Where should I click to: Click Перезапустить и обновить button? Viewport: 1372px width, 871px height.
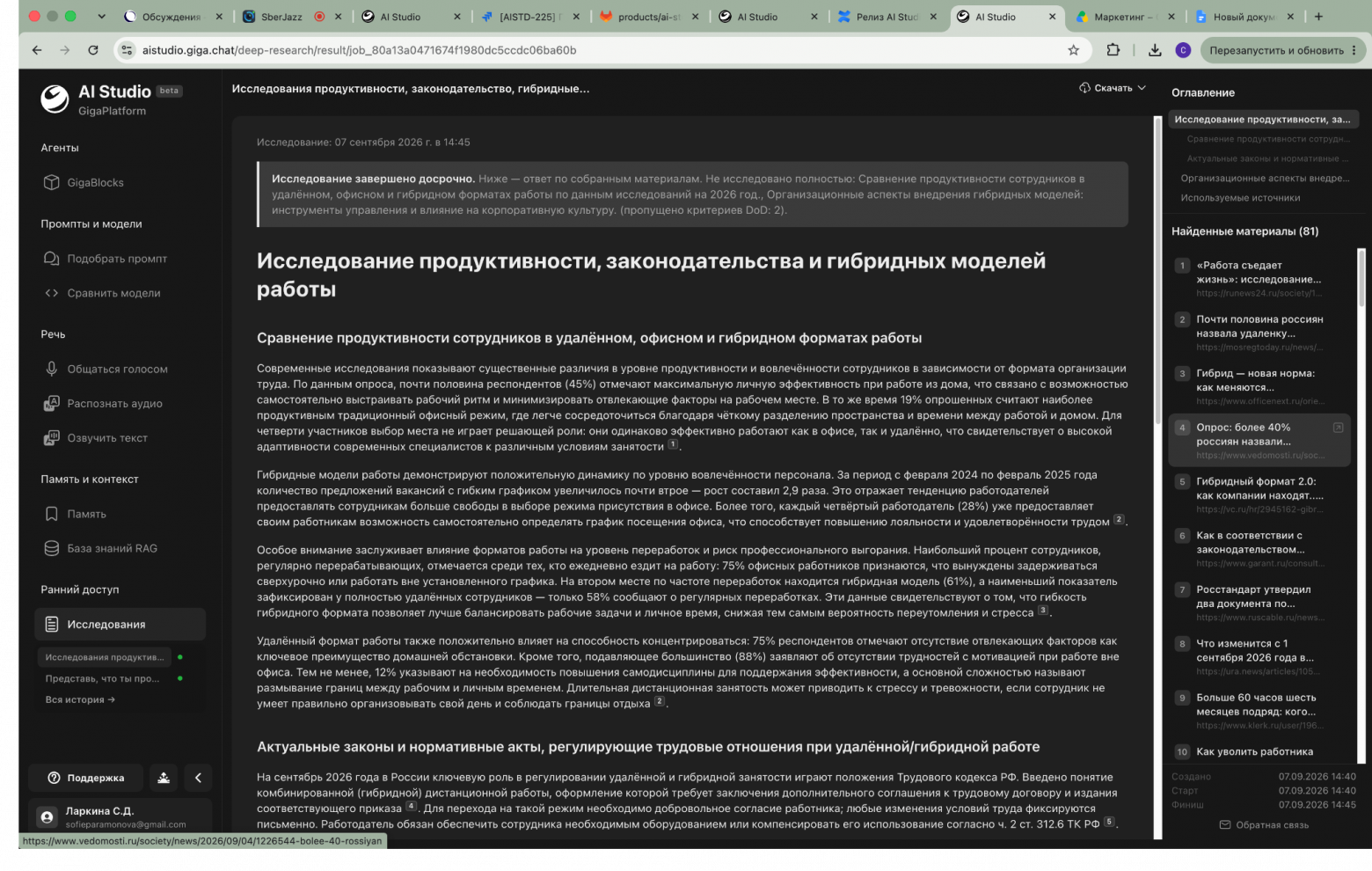(x=1282, y=50)
